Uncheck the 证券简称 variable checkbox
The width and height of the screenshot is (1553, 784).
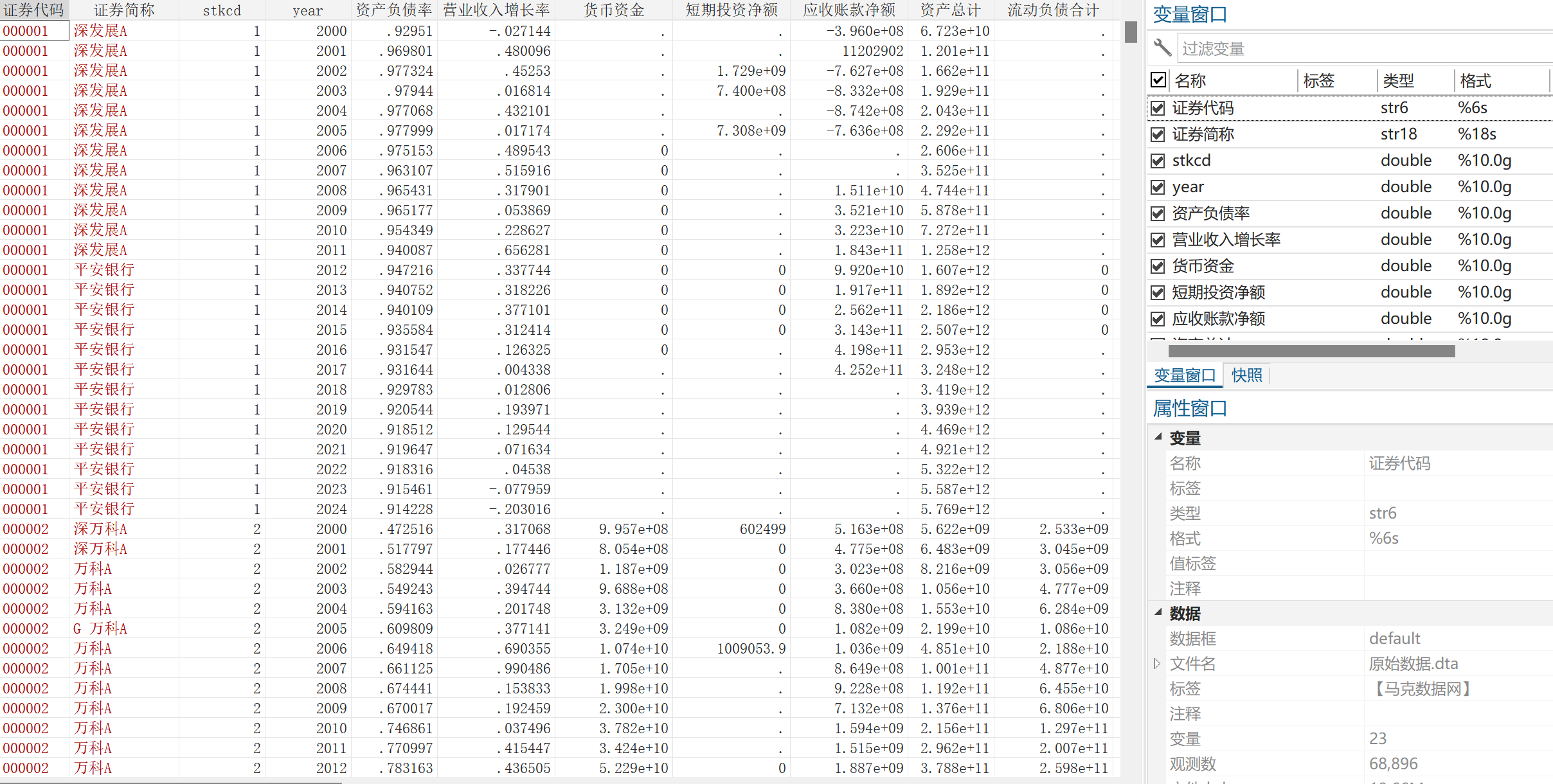1158,134
